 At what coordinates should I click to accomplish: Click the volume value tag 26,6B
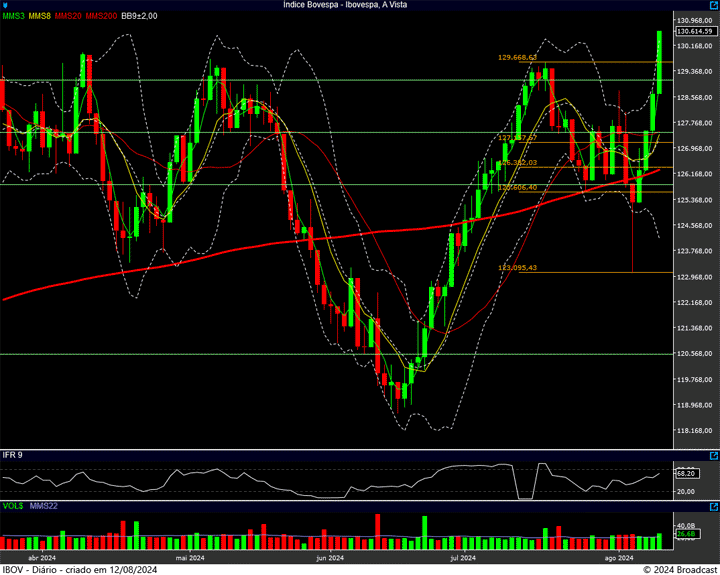(686, 534)
